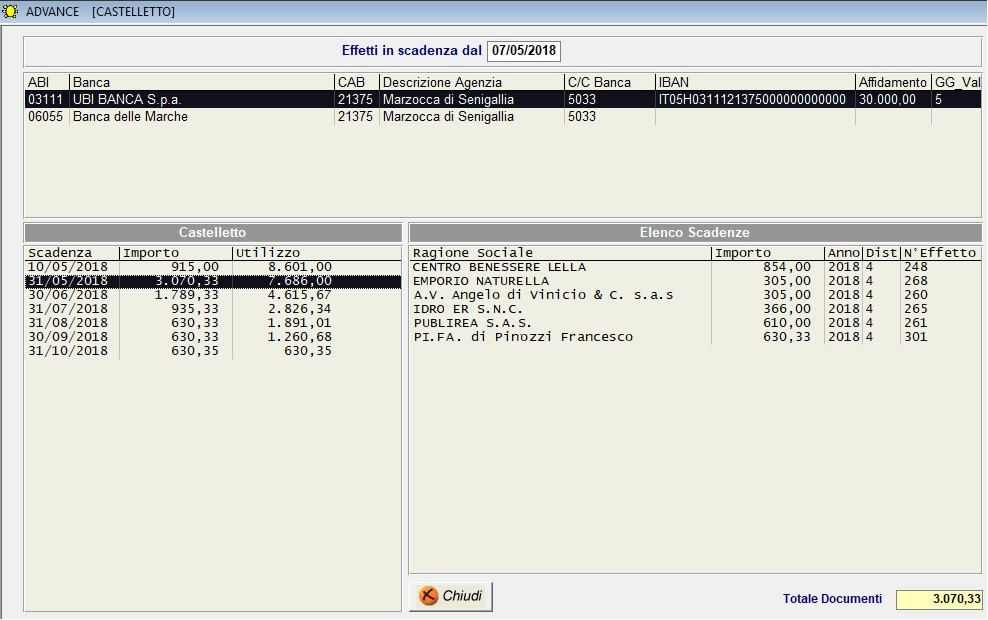Click effetto number 248

916,267
